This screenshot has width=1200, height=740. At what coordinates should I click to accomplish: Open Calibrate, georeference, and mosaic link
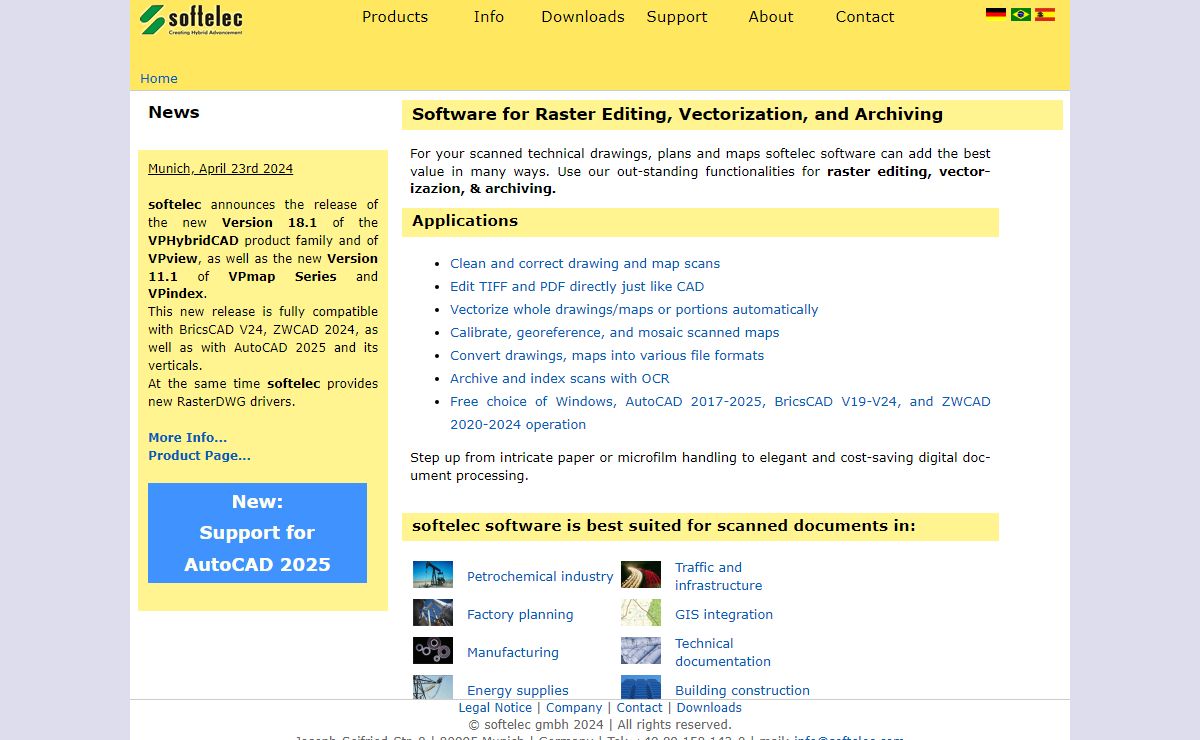pos(614,333)
